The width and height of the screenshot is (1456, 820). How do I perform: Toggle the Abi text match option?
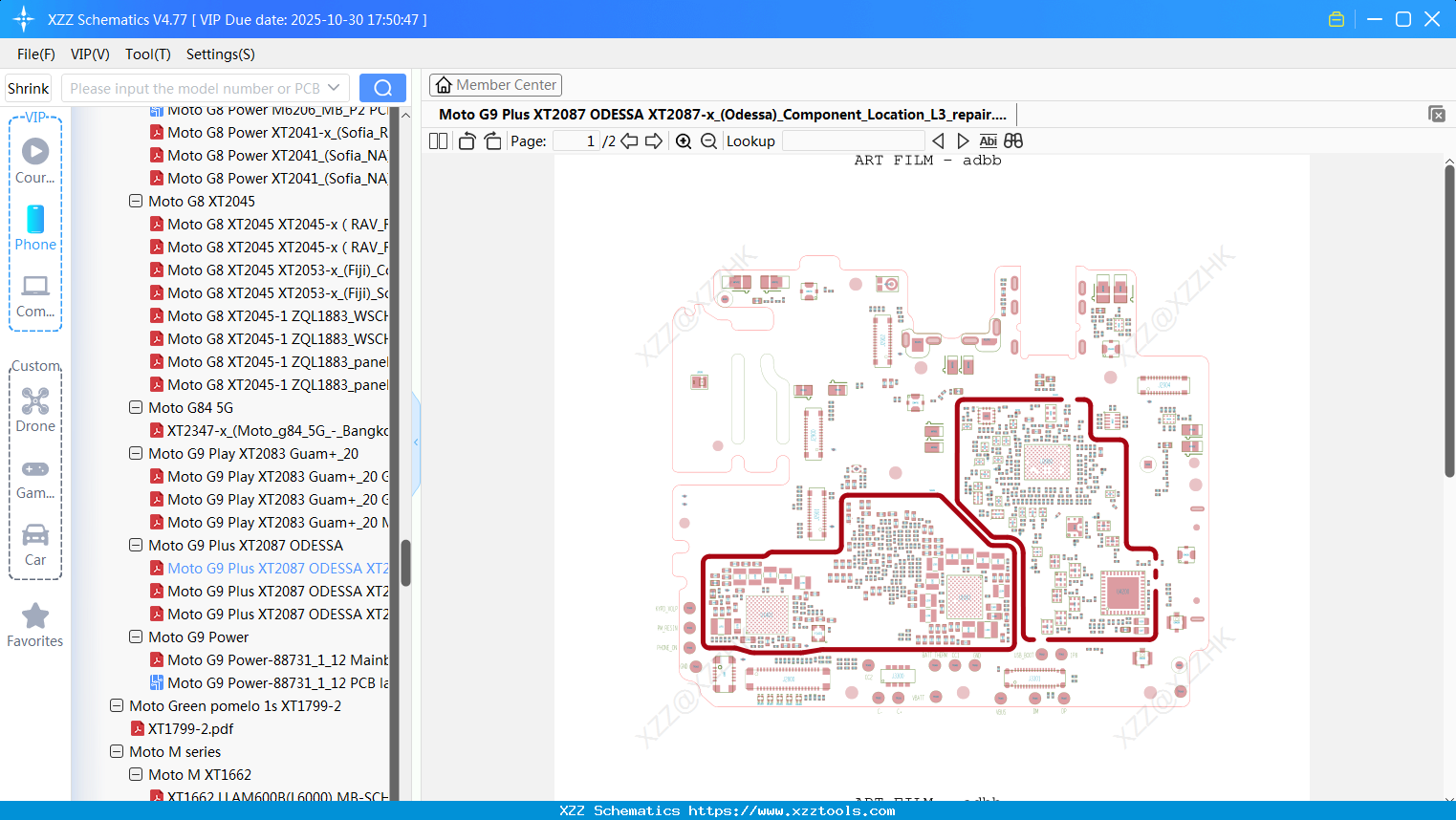989,141
